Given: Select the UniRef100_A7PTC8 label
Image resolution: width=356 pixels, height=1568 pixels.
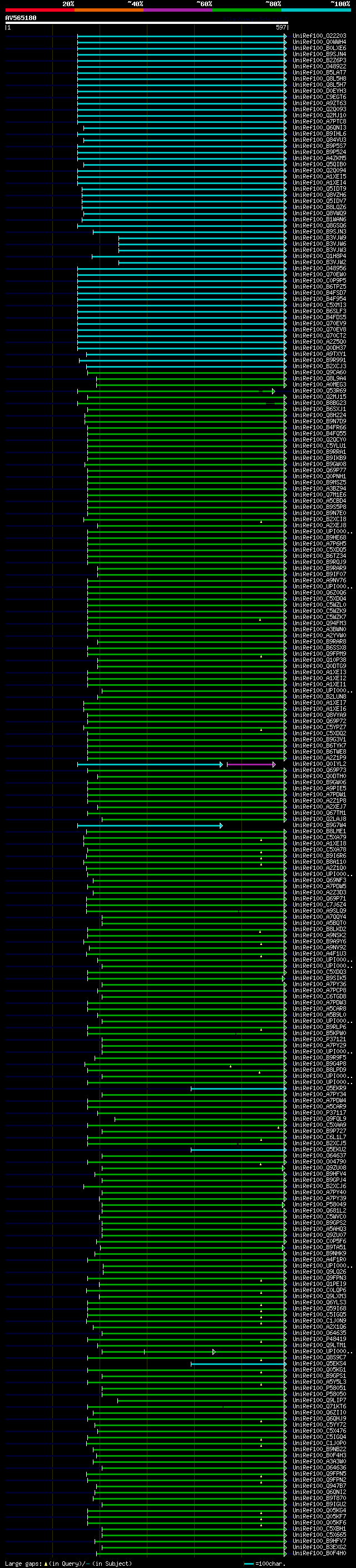Looking at the screenshot, I should point(319,122).
